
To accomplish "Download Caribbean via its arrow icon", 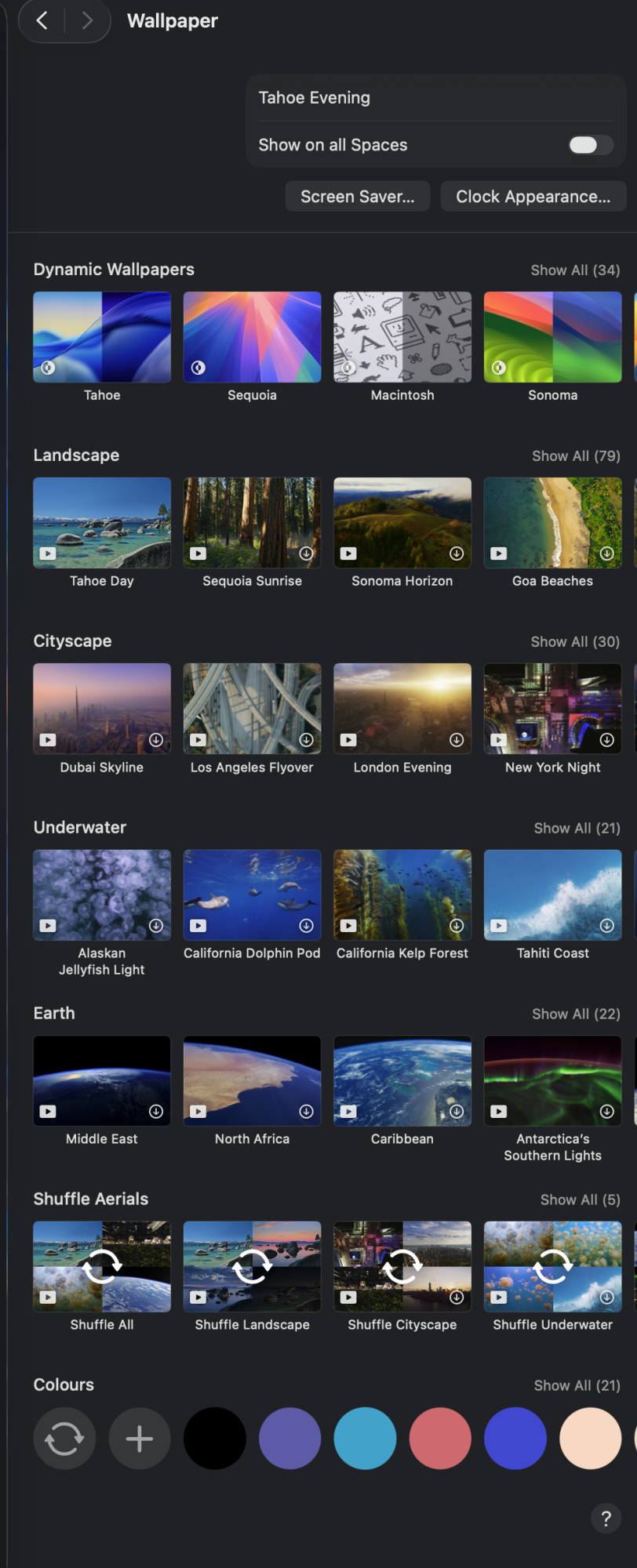I will [457, 1112].
